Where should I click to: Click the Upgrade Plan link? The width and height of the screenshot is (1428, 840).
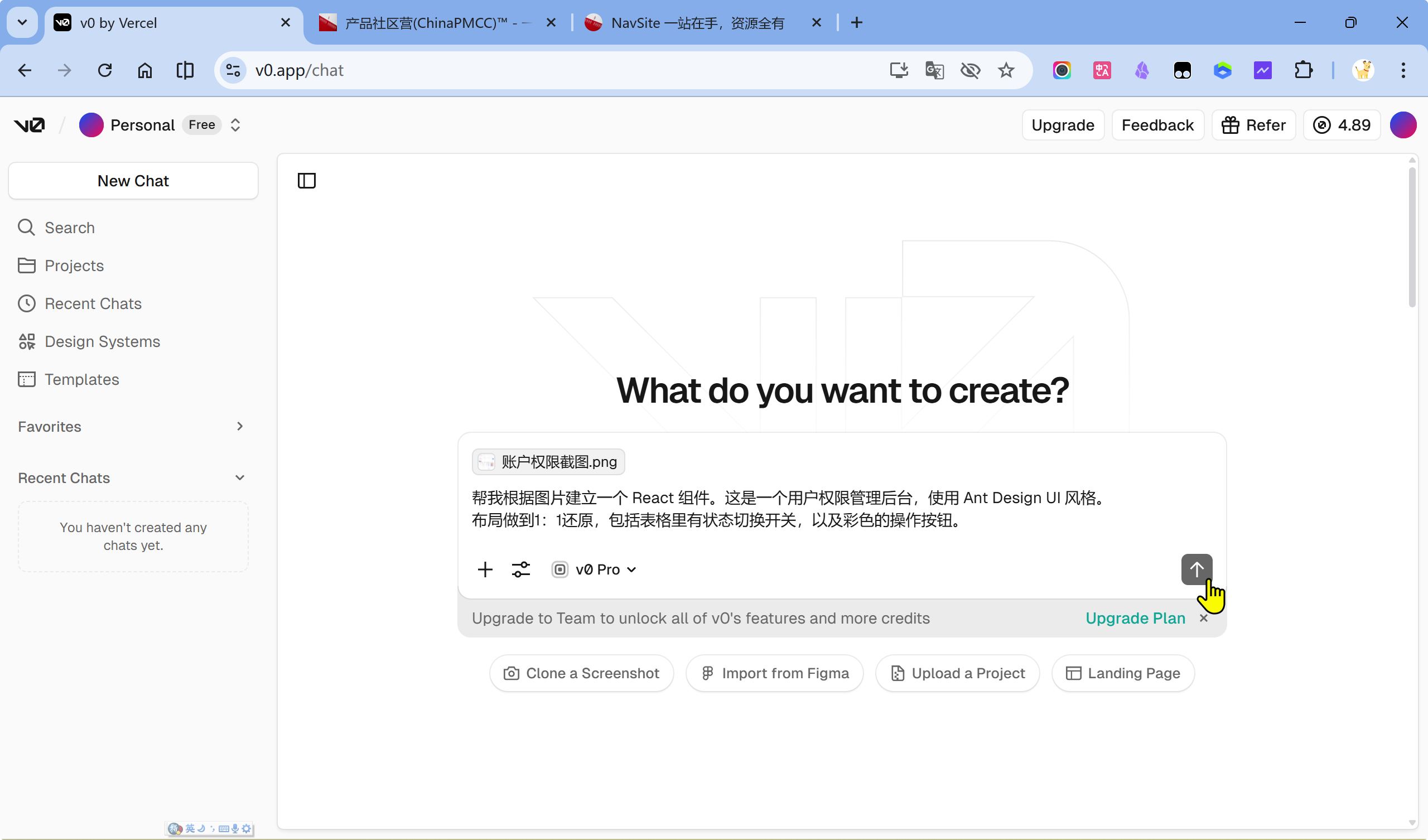point(1135,618)
